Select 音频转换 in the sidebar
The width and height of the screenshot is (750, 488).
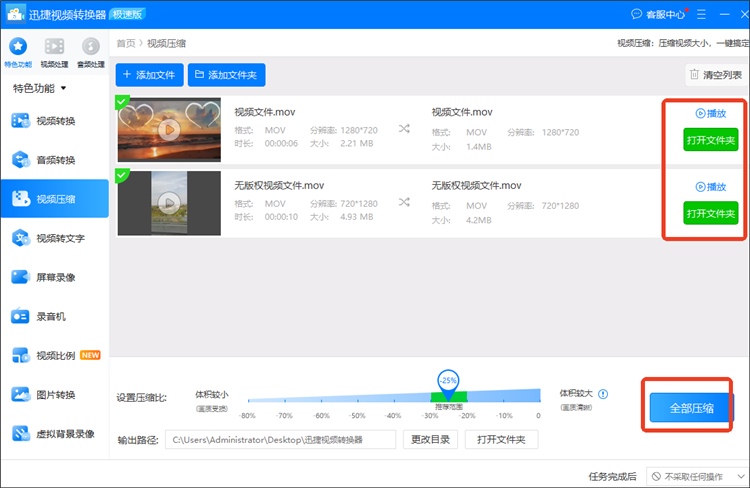(55, 160)
